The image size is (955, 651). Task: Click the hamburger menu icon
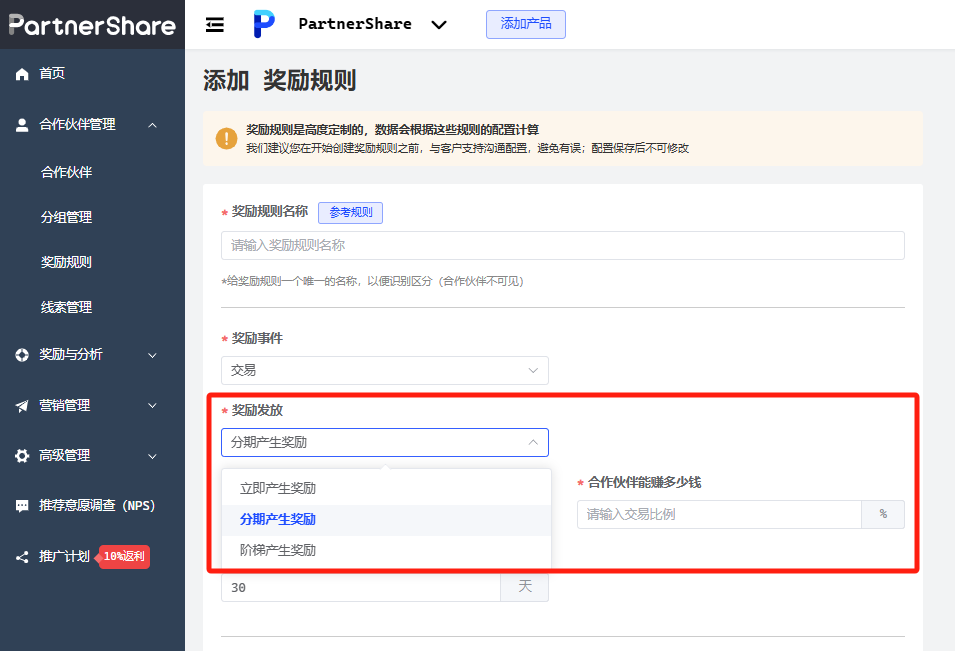point(214,24)
